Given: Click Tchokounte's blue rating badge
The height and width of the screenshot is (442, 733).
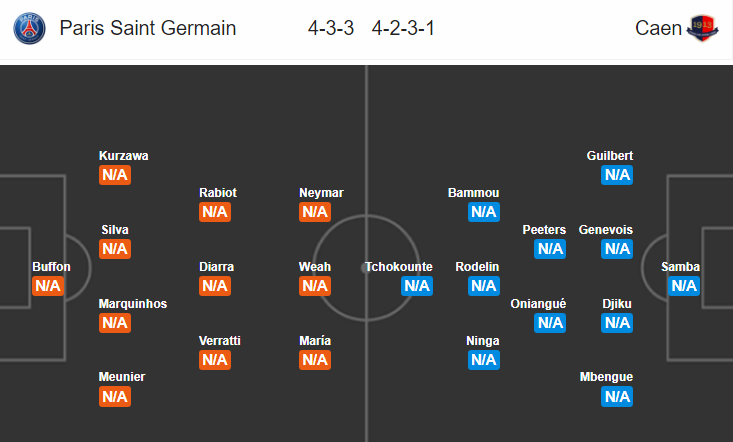Looking at the screenshot, I should point(417,286).
